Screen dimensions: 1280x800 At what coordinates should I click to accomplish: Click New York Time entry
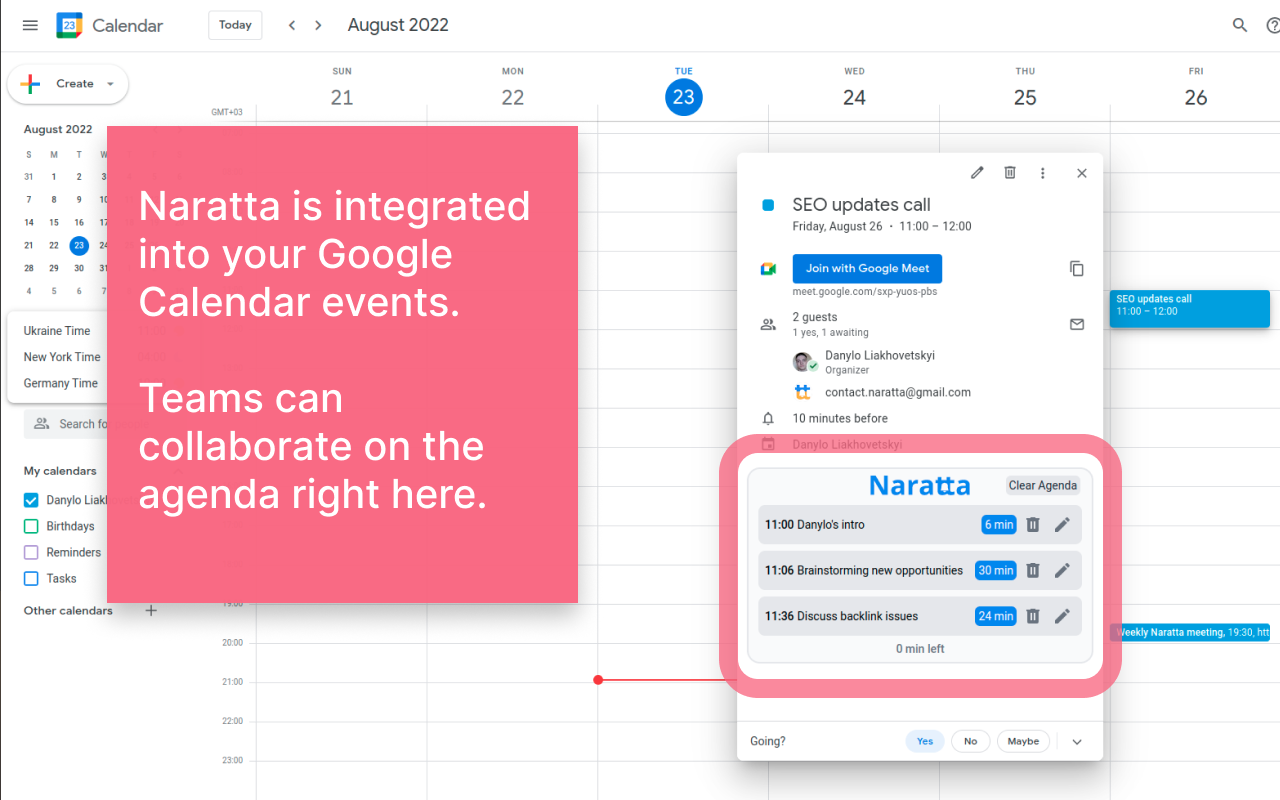pos(62,357)
